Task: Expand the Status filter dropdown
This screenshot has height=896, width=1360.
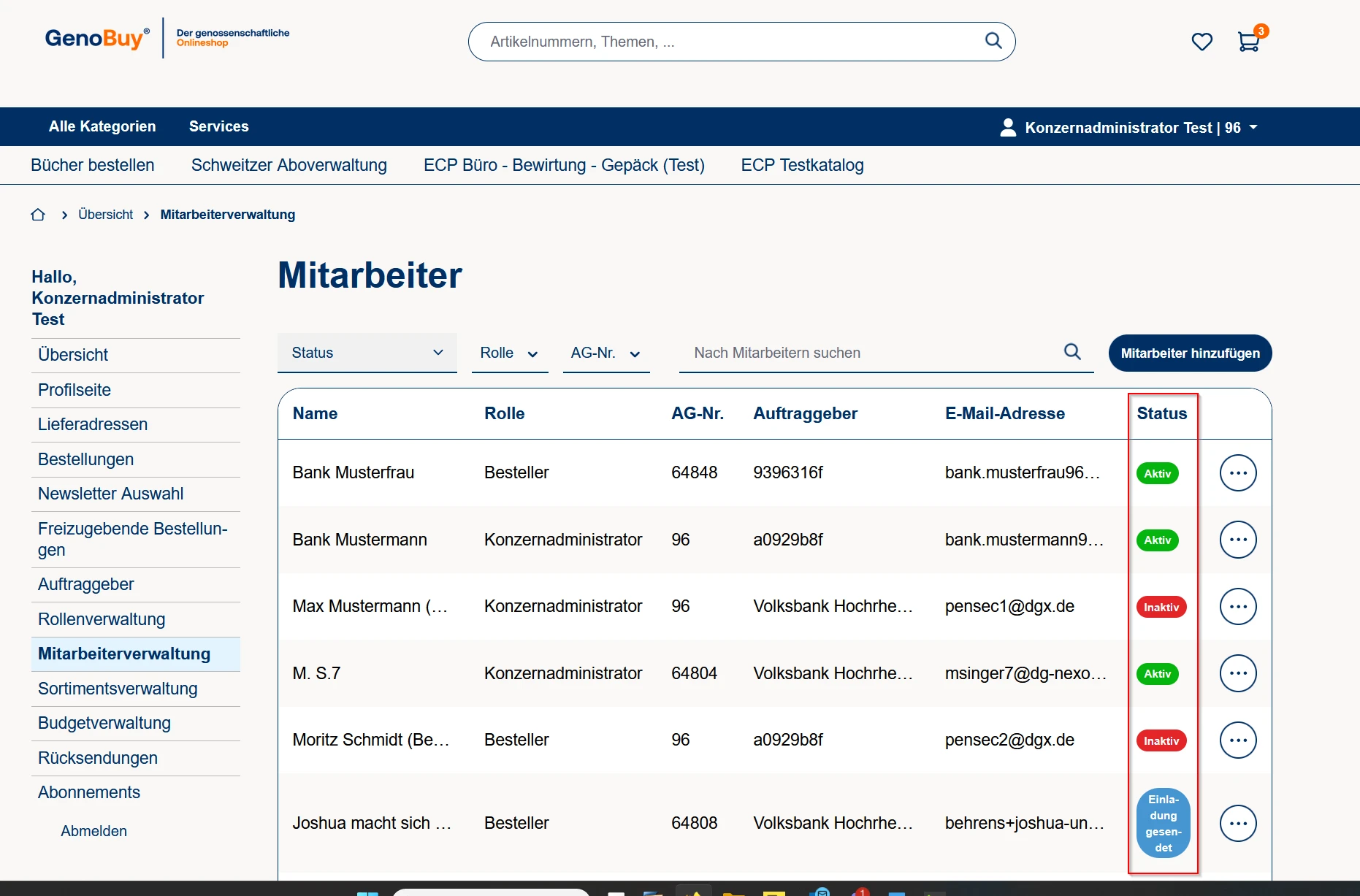Action: (367, 353)
